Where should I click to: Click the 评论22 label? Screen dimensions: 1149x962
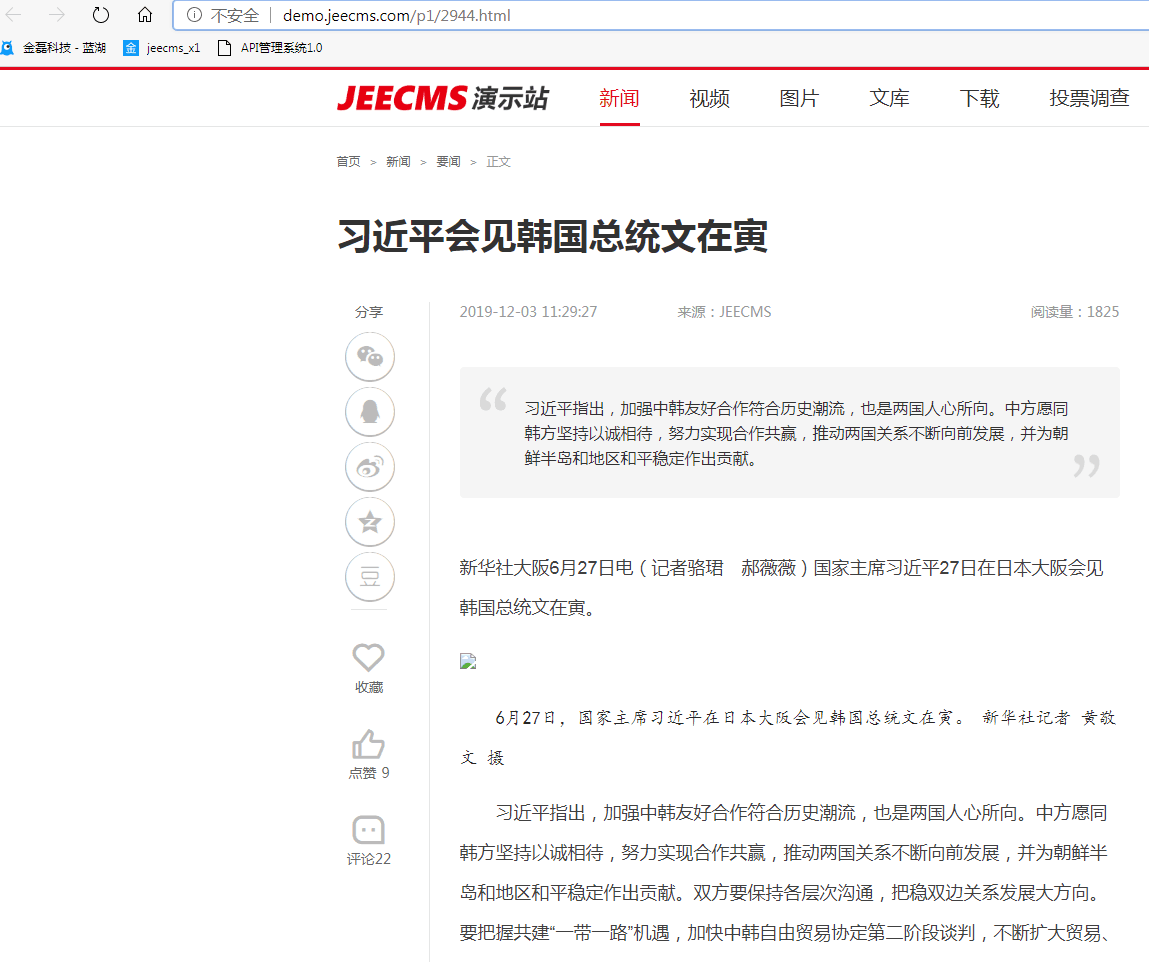(369, 859)
